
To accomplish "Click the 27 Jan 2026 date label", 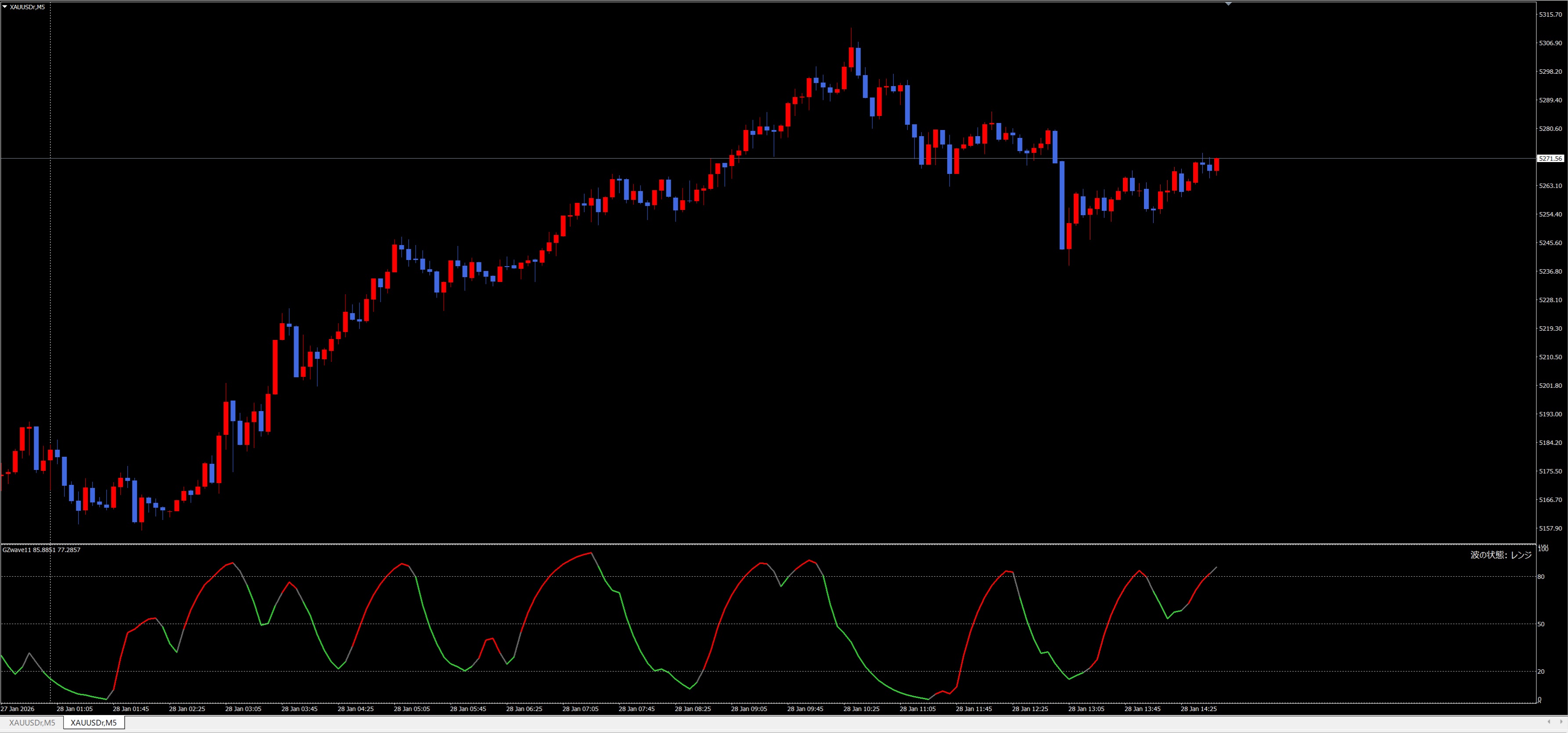I will (18, 709).
